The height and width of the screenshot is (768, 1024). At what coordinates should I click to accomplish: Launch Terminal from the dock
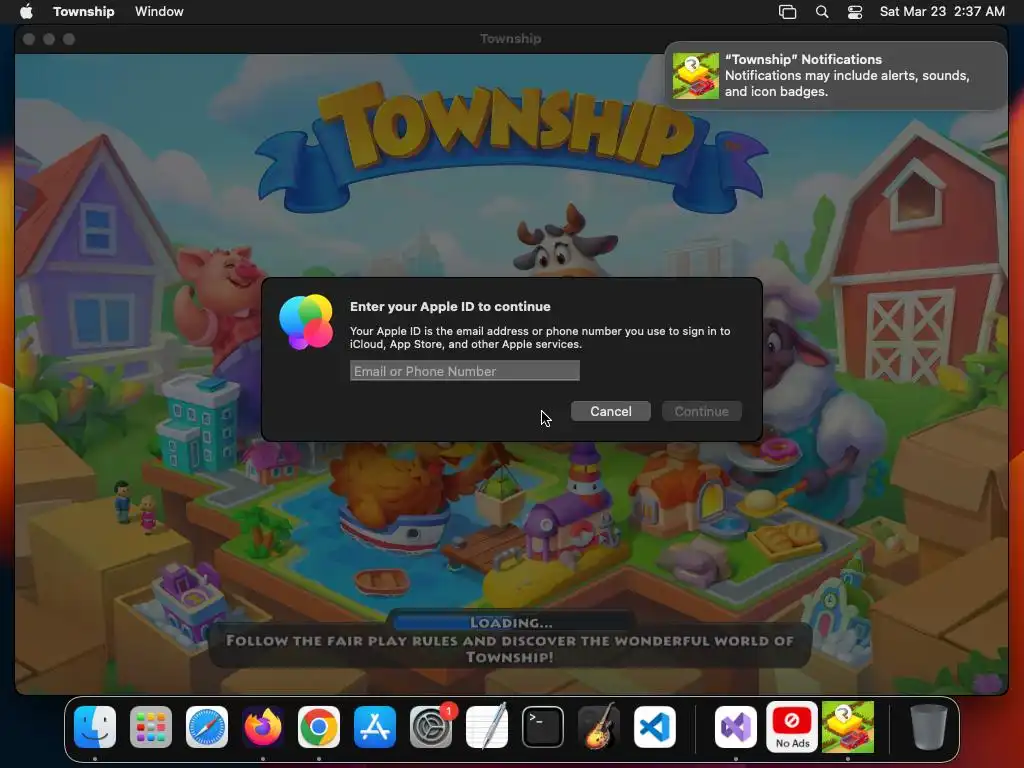click(543, 727)
